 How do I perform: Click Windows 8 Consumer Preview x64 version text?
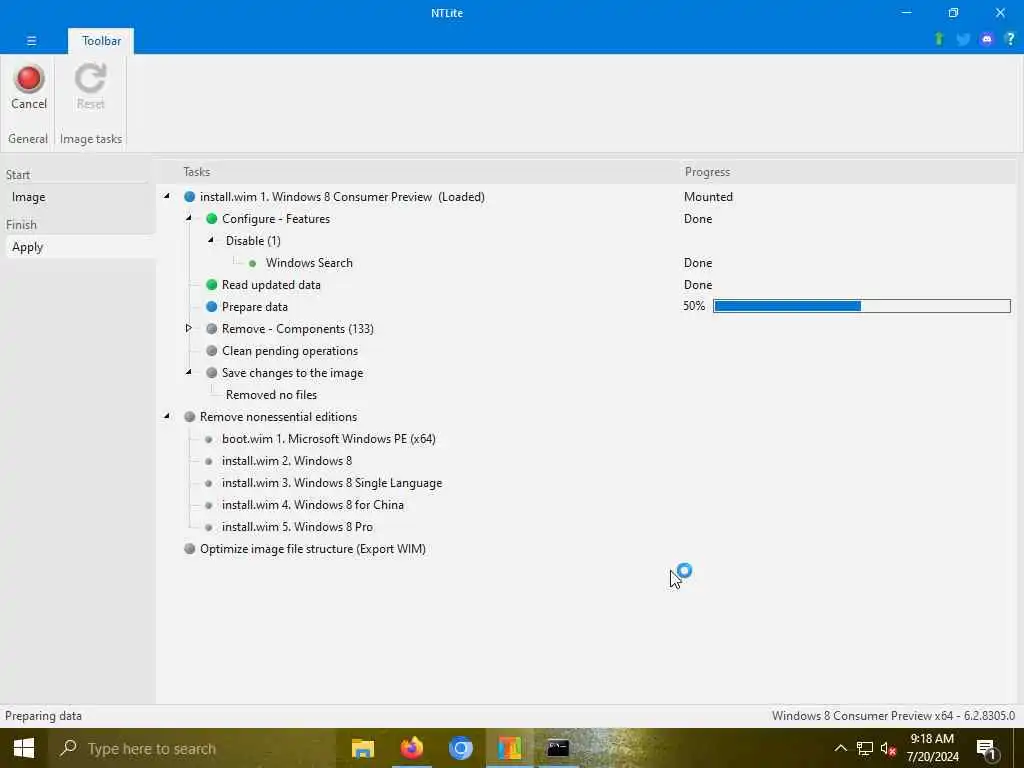pyautogui.click(x=893, y=716)
